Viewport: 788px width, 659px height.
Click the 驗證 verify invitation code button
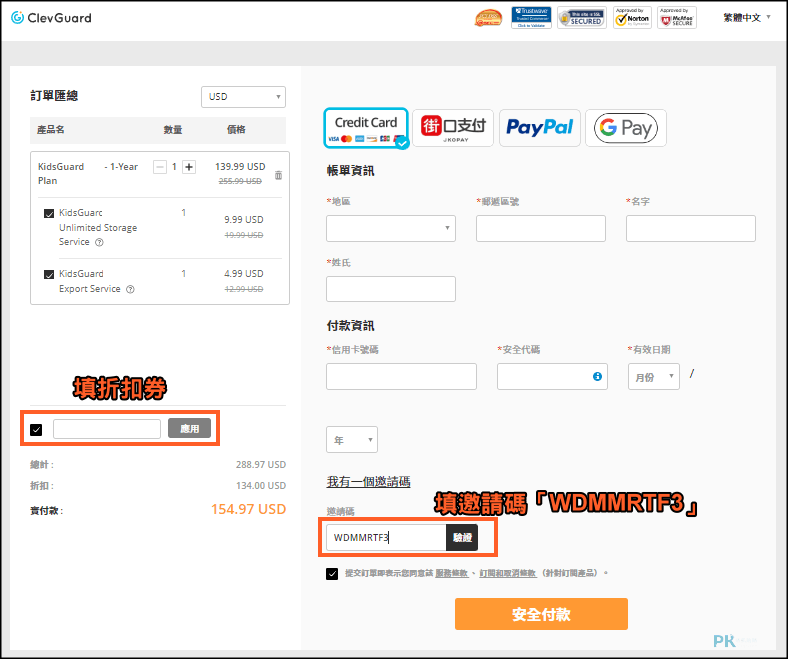coord(462,537)
